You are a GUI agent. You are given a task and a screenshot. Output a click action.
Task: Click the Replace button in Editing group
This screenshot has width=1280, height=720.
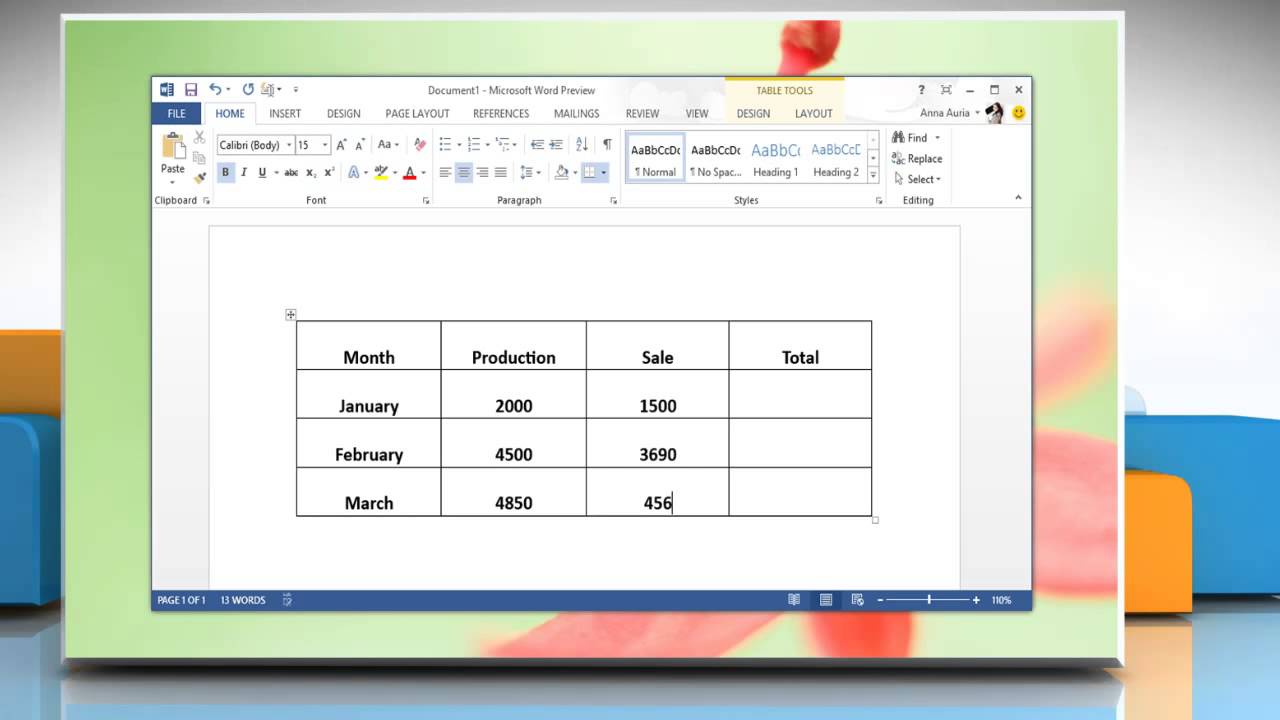pyautogui.click(x=917, y=159)
